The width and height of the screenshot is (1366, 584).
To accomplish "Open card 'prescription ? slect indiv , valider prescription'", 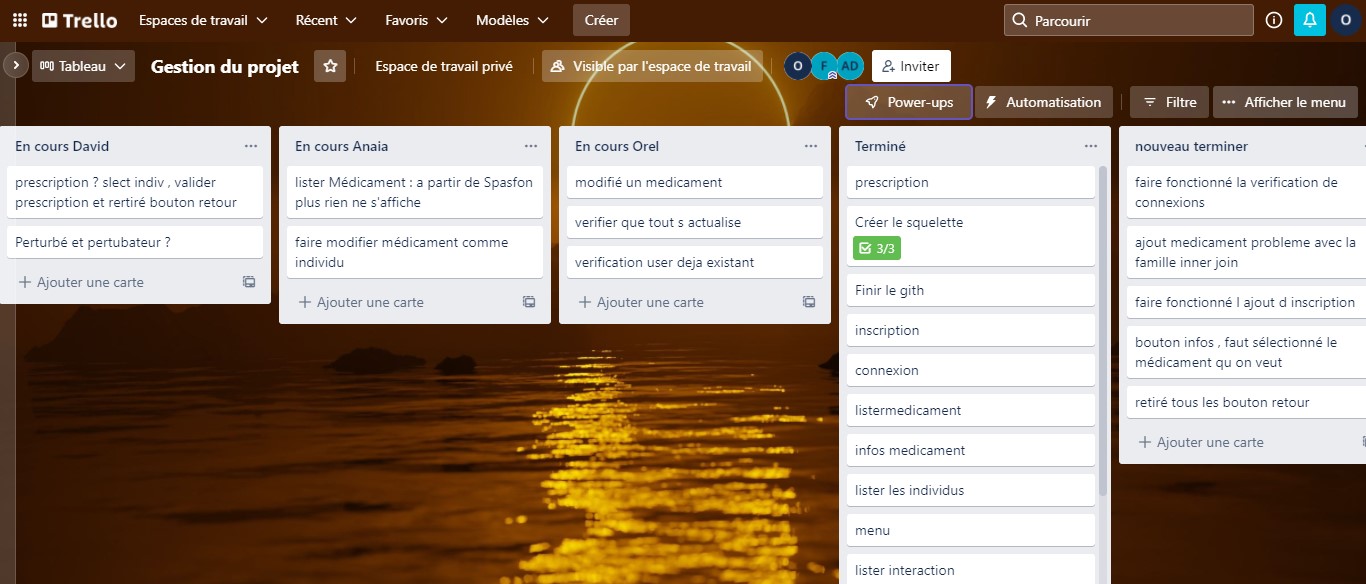I will pyautogui.click(x=135, y=192).
